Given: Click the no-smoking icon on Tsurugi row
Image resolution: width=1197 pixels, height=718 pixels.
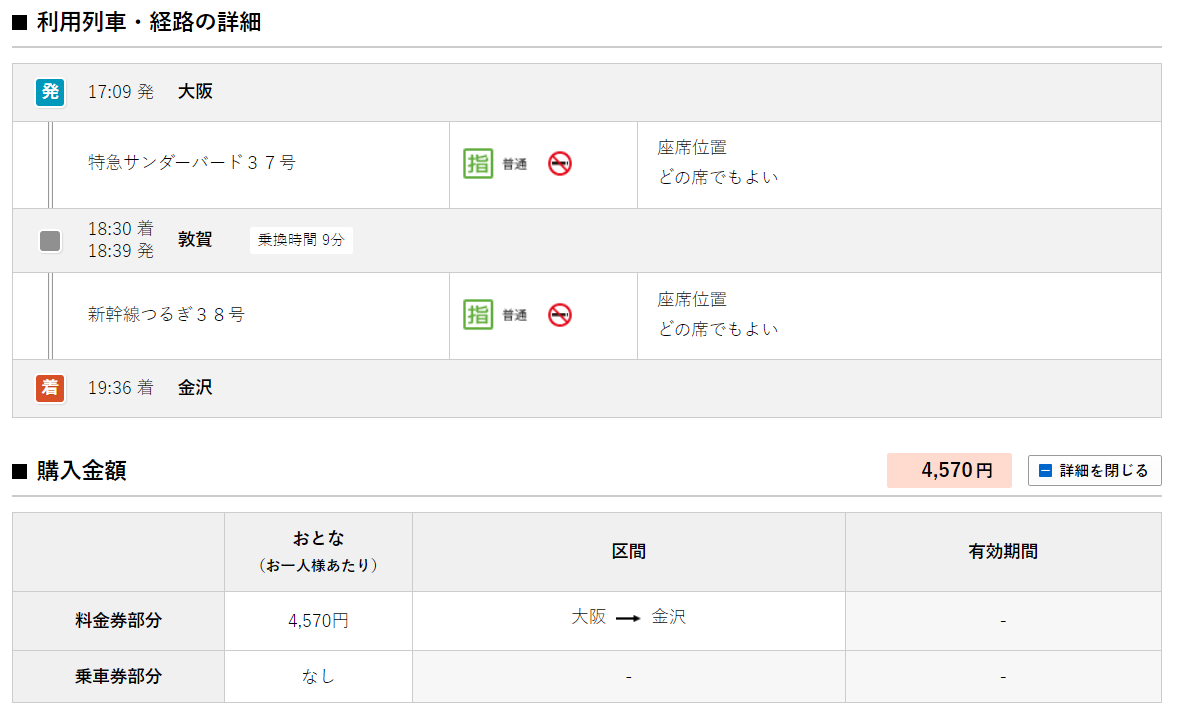Looking at the screenshot, I should pyautogui.click(x=560, y=315).
